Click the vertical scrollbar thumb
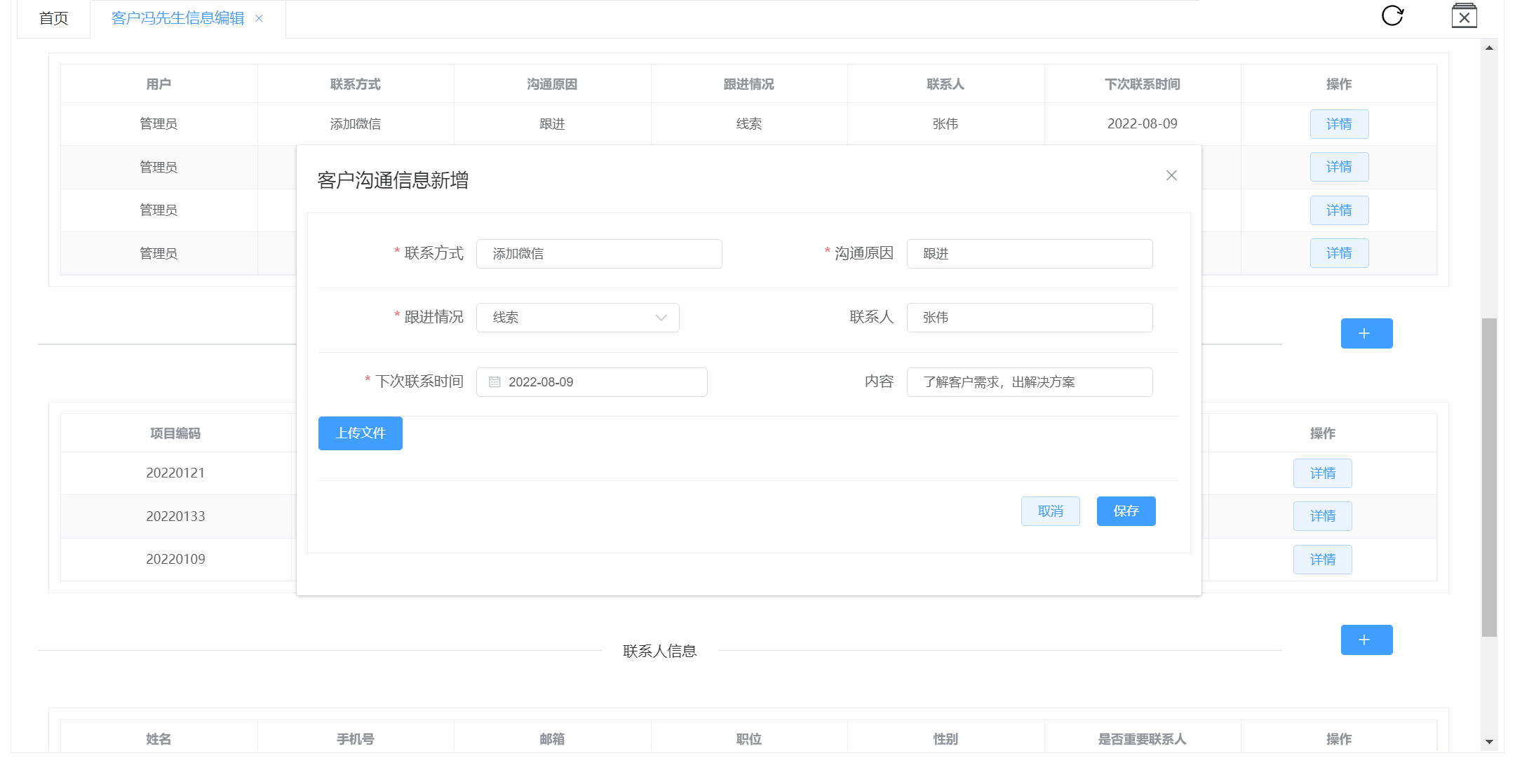The height and width of the screenshot is (784, 1515). [1489, 477]
